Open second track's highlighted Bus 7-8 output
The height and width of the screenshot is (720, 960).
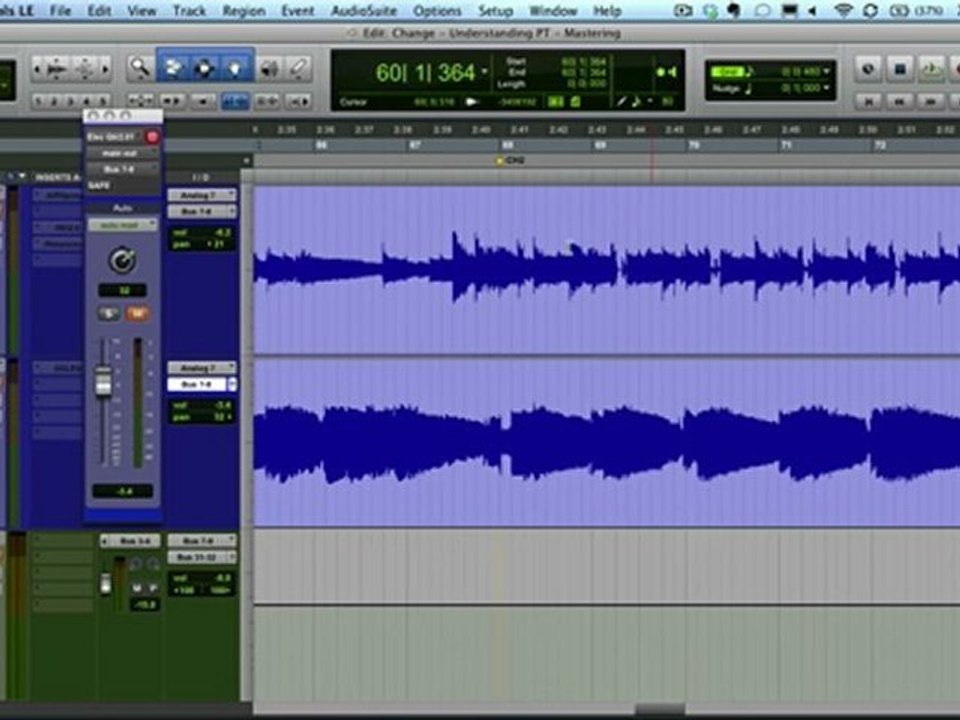click(201, 384)
